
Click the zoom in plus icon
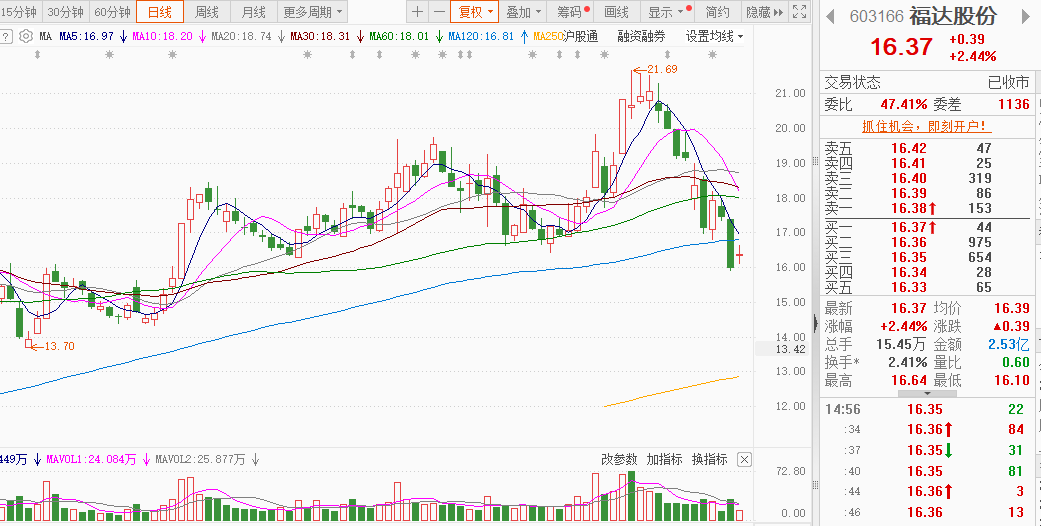tap(417, 12)
